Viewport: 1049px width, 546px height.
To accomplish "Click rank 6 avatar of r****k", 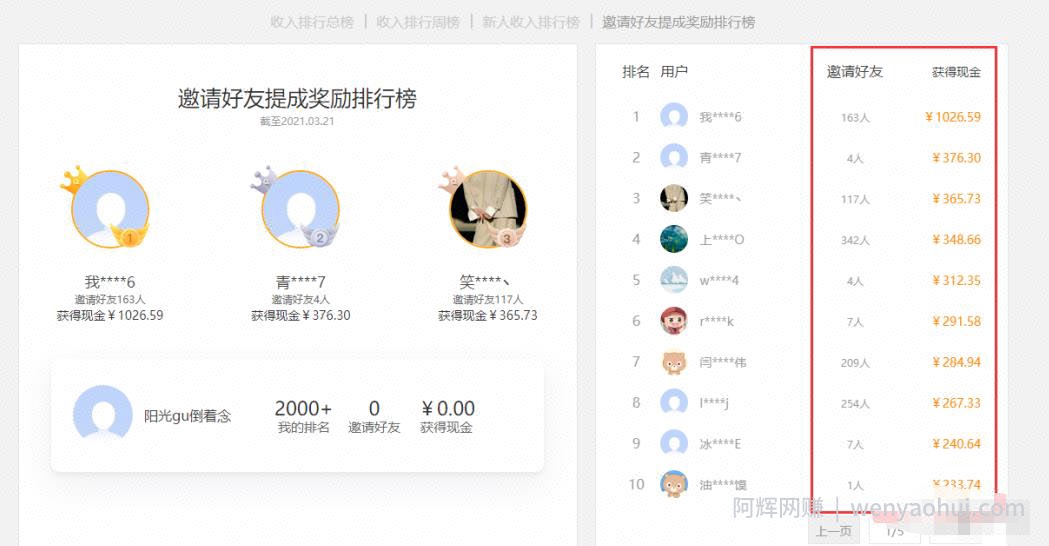I will (674, 321).
